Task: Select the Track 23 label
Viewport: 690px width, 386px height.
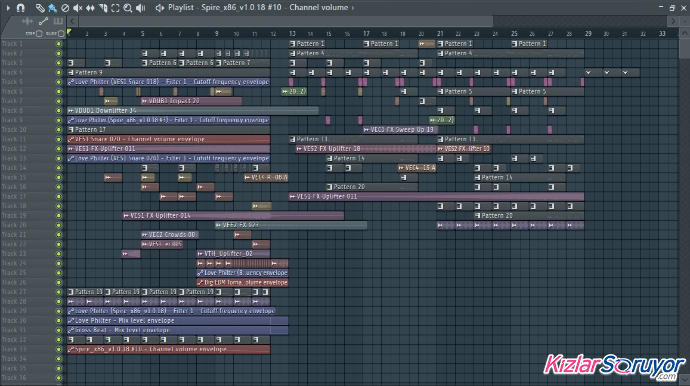Action: pos(14,254)
